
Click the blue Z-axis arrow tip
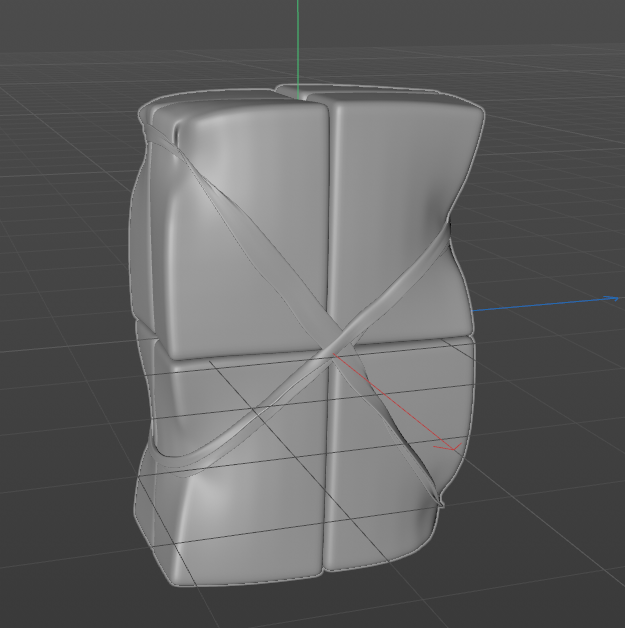coord(611,298)
